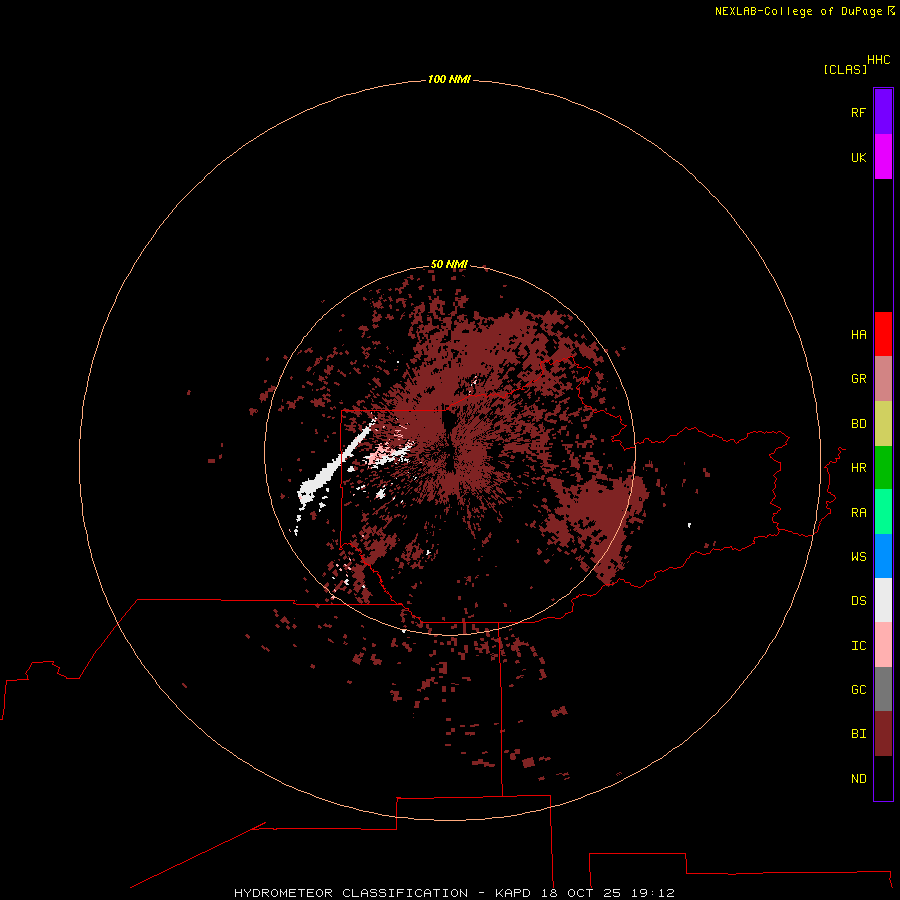Click the GC gray legend swatch

click(x=883, y=689)
